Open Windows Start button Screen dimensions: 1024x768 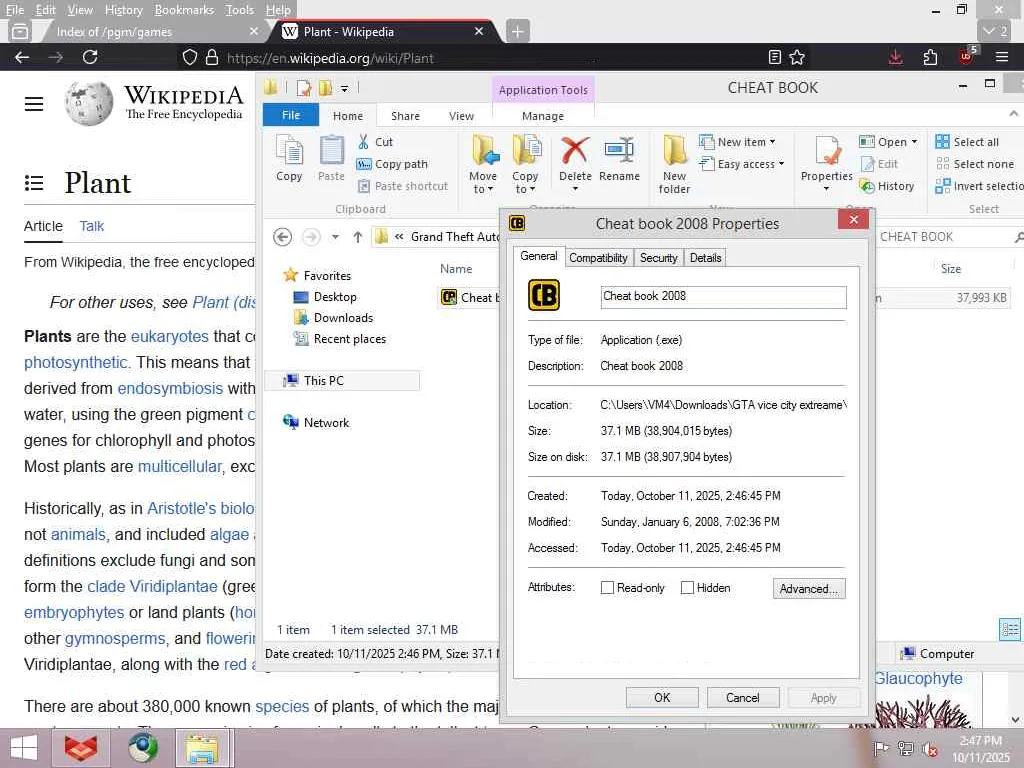(24, 748)
